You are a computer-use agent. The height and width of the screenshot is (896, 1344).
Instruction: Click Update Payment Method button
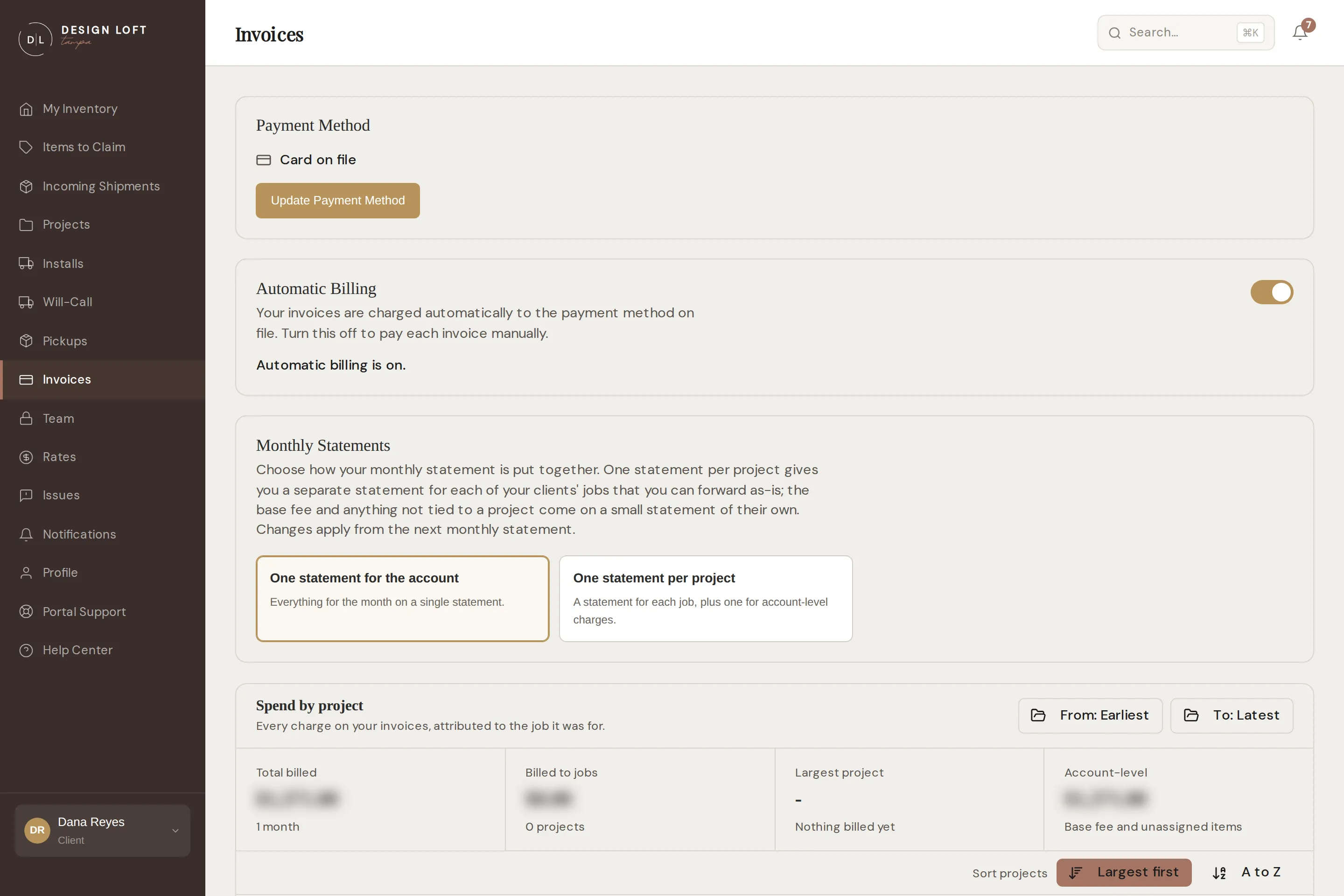(x=338, y=201)
